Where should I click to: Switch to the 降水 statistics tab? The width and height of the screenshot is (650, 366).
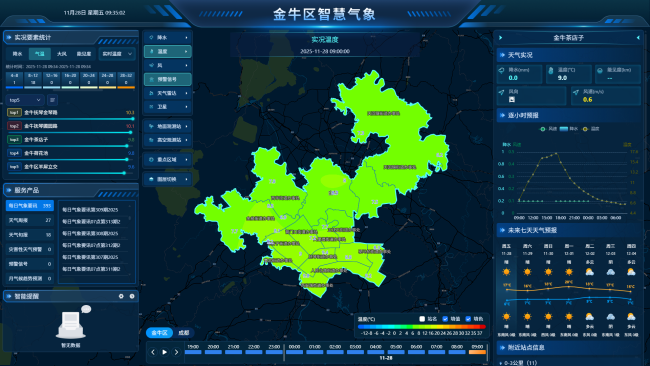tap(17, 54)
